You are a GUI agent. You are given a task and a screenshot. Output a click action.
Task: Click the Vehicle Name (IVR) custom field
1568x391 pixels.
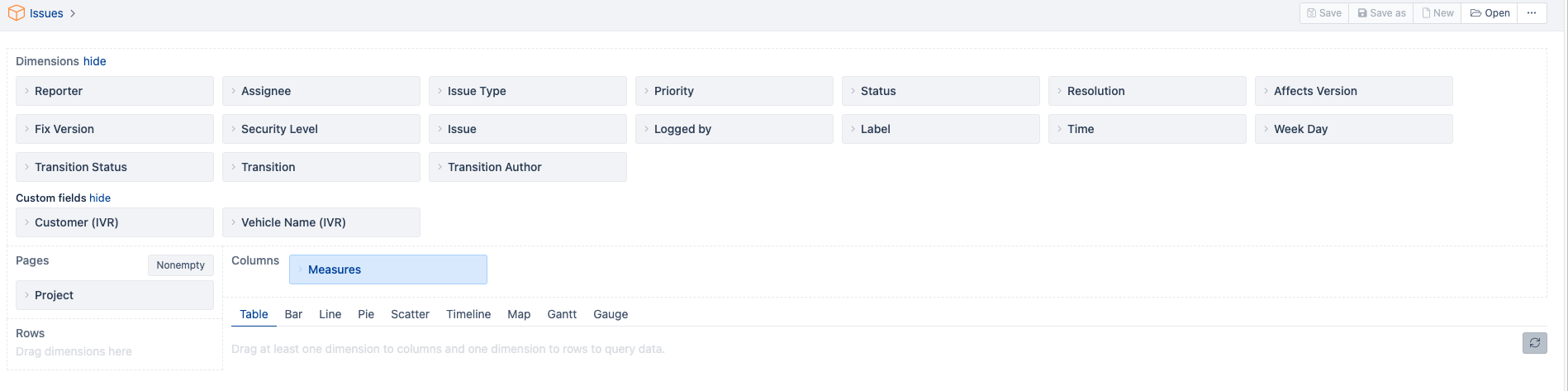coord(321,222)
